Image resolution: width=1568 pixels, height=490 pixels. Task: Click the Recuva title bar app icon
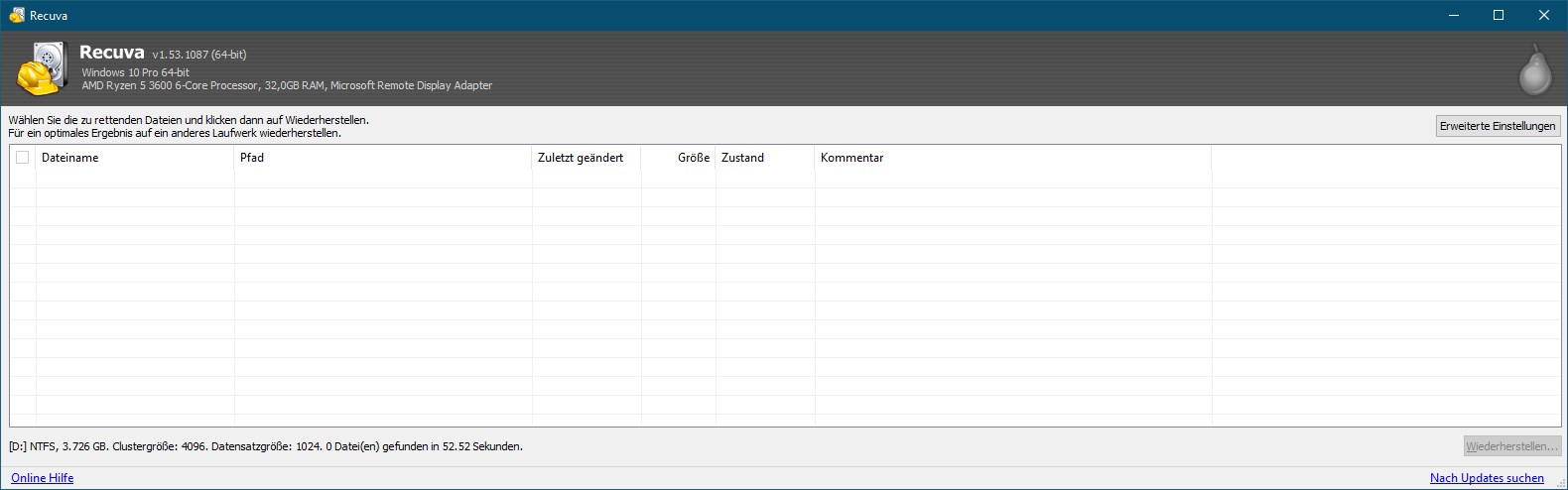tap(17, 16)
